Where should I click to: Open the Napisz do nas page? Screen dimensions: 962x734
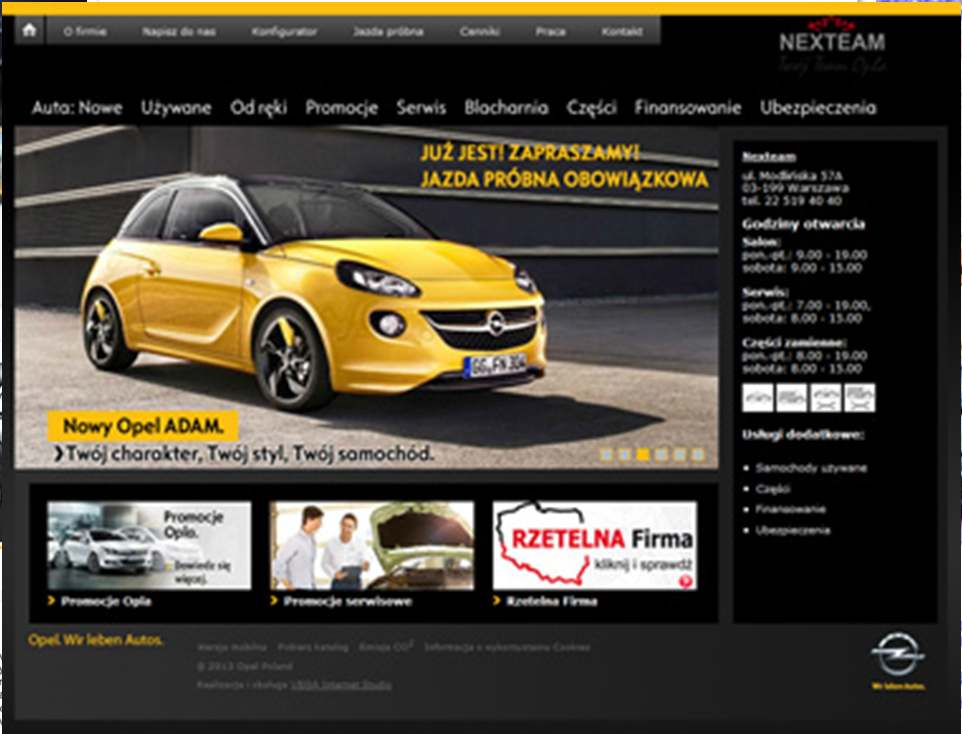[179, 31]
